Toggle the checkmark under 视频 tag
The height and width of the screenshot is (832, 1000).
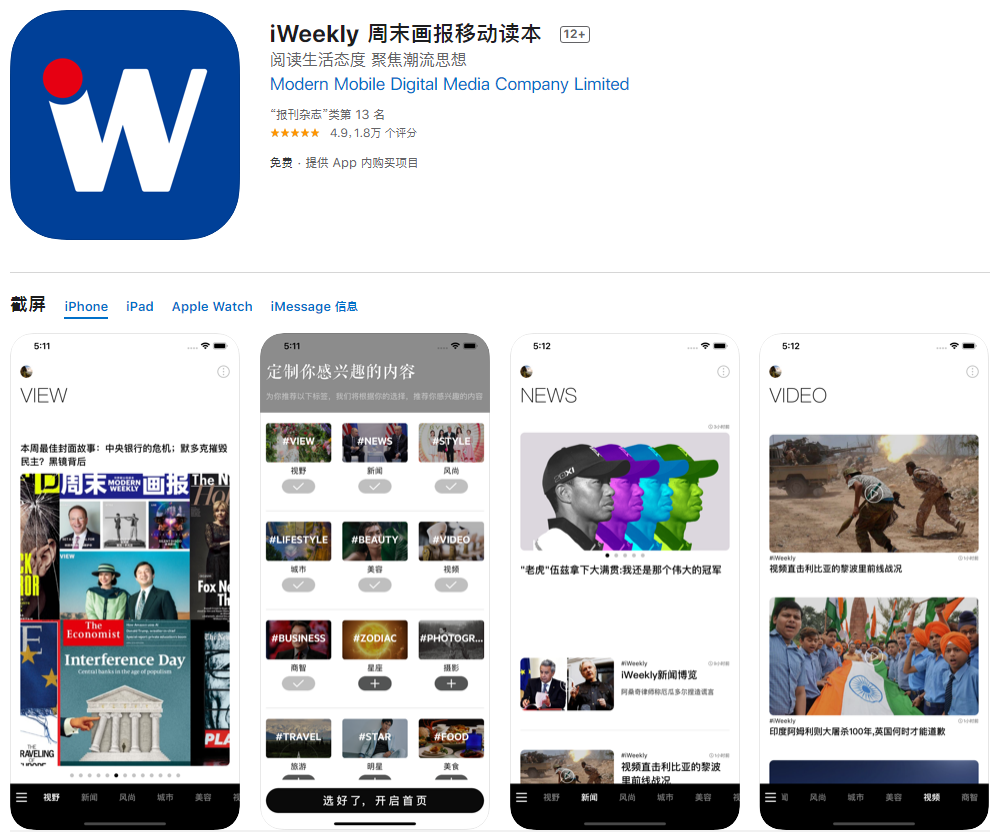tap(451, 585)
